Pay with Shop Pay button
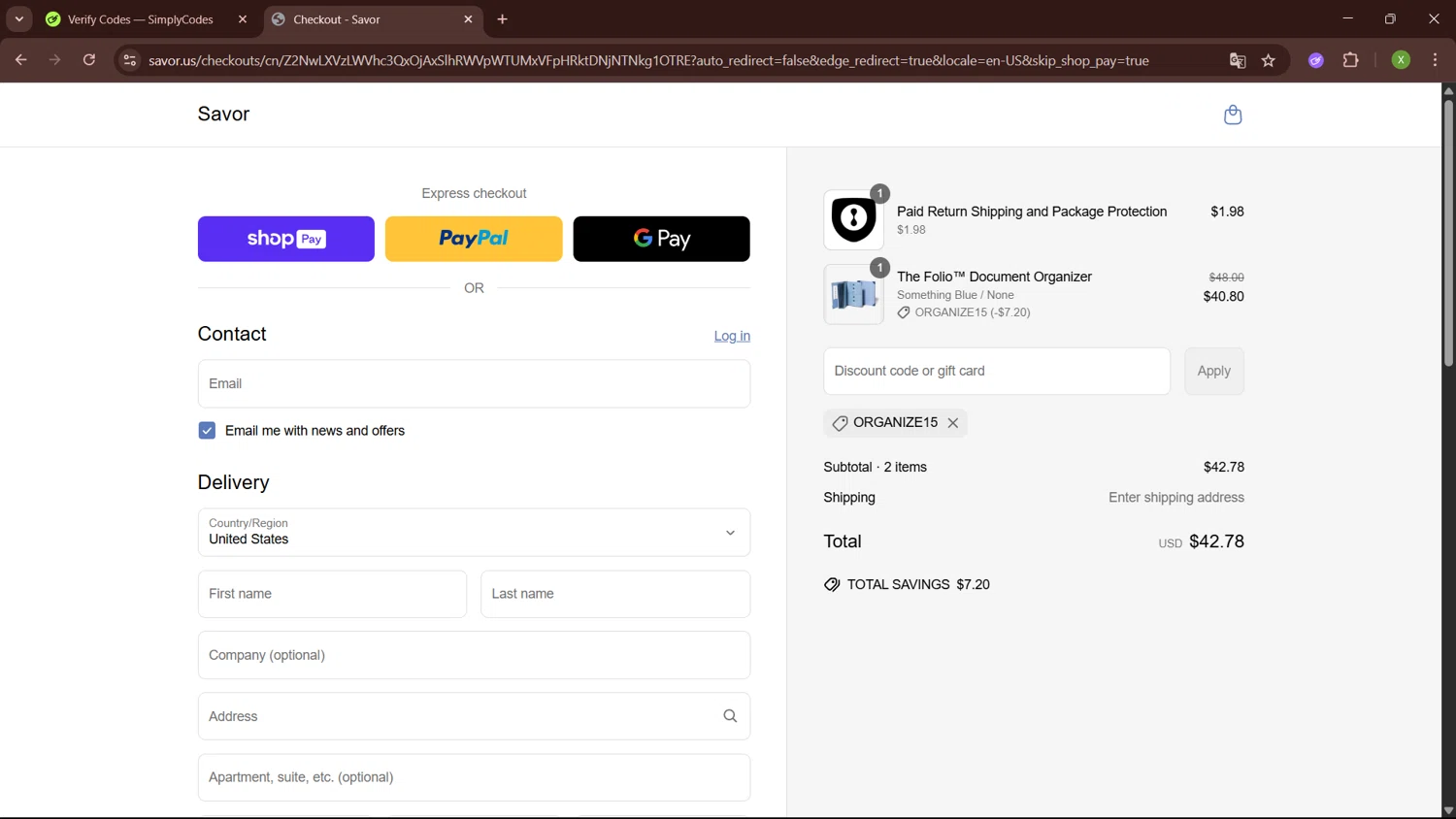The image size is (1456, 819). tap(286, 239)
